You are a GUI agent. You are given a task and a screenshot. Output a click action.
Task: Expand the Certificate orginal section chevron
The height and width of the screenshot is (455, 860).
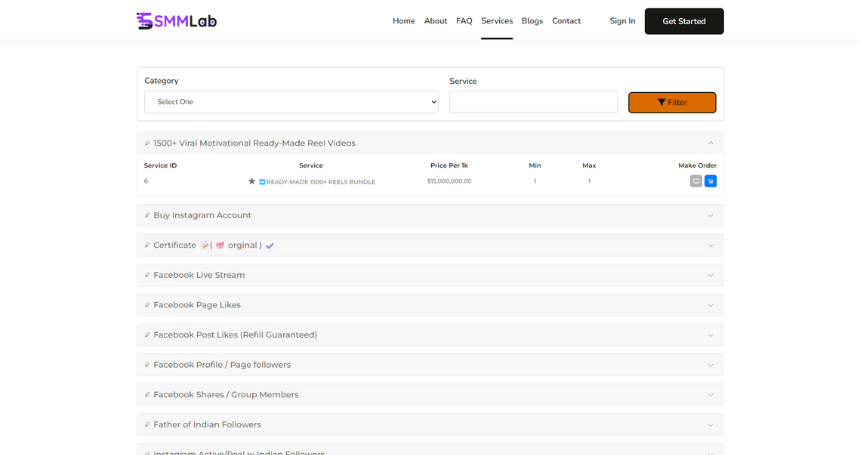(x=710, y=246)
